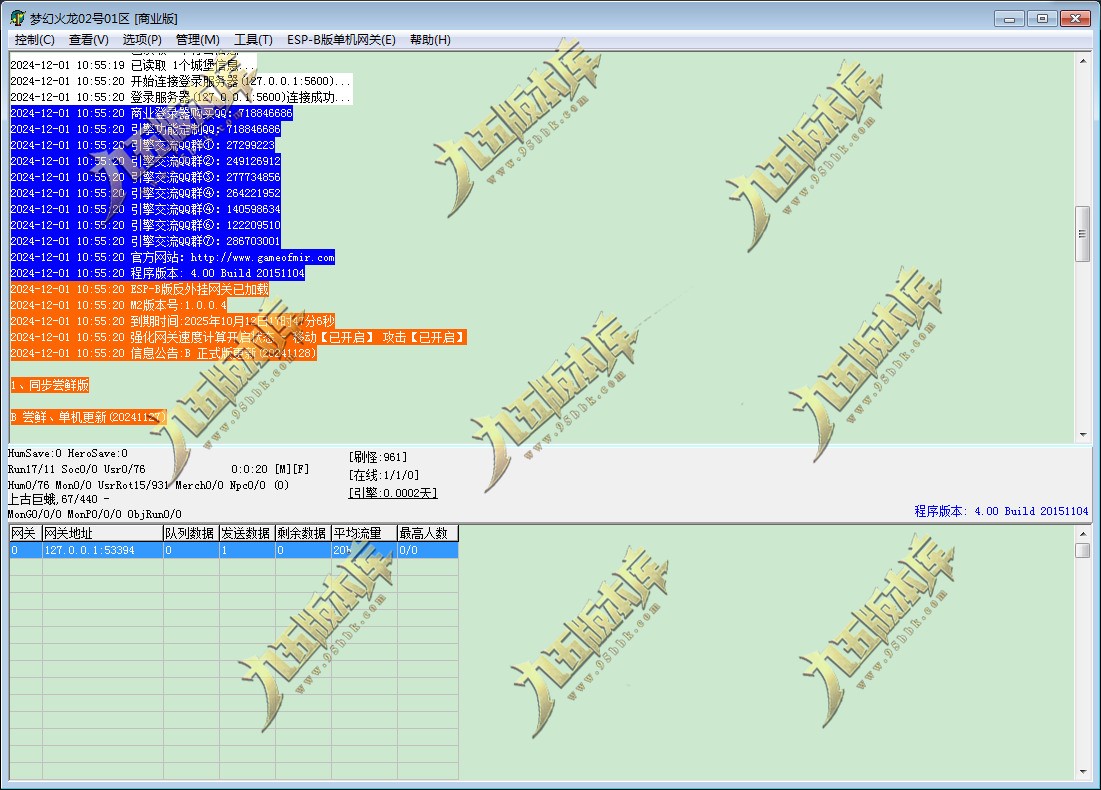Click the HumSave:0 HeroSave:0 status line
Image resolution: width=1101 pixels, height=790 pixels.
tap(67, 454)
